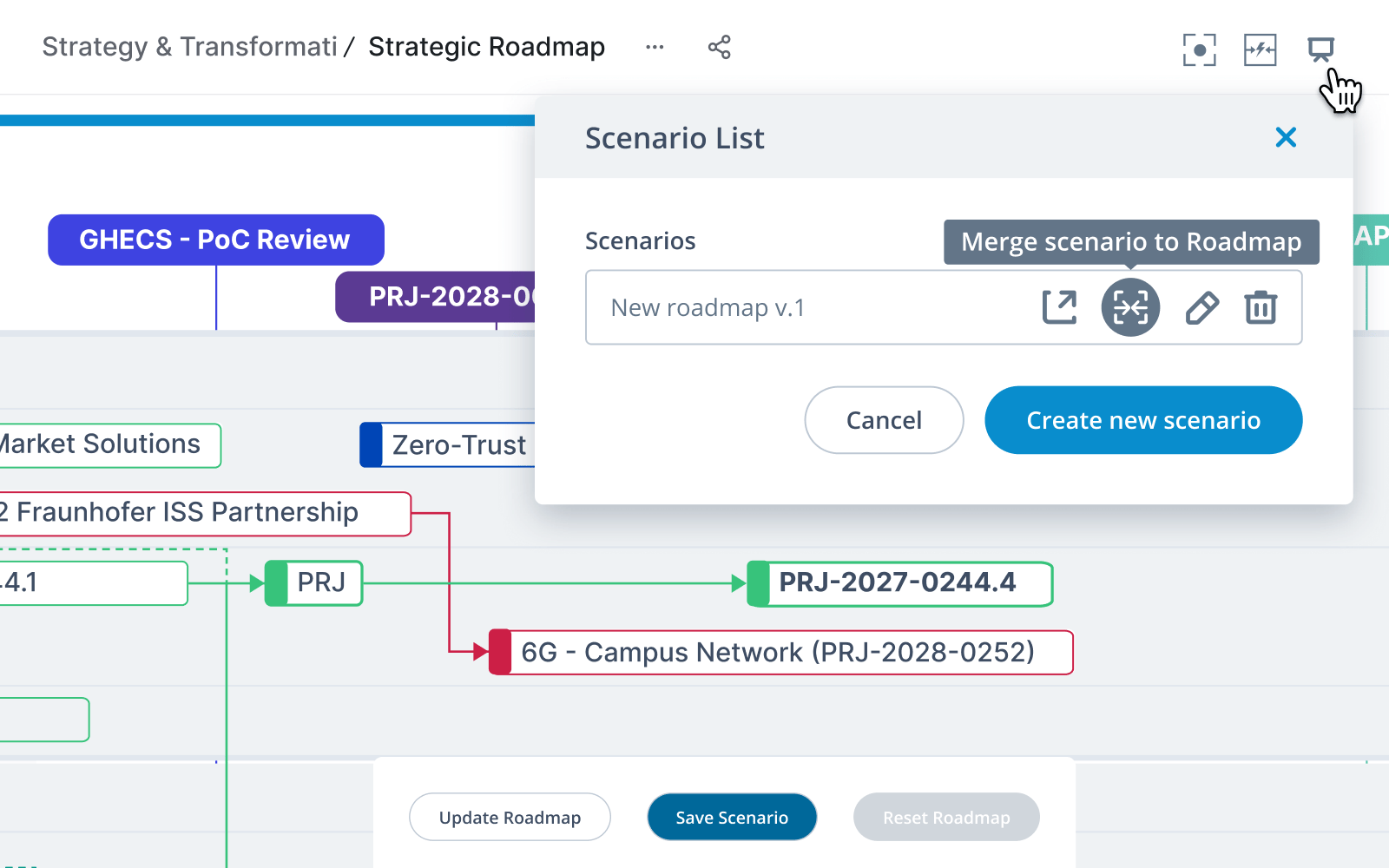Select the Market Solutions roadmap item
Image resolution: width=1389 pixels, height=868 pixels.
point(110,445)
